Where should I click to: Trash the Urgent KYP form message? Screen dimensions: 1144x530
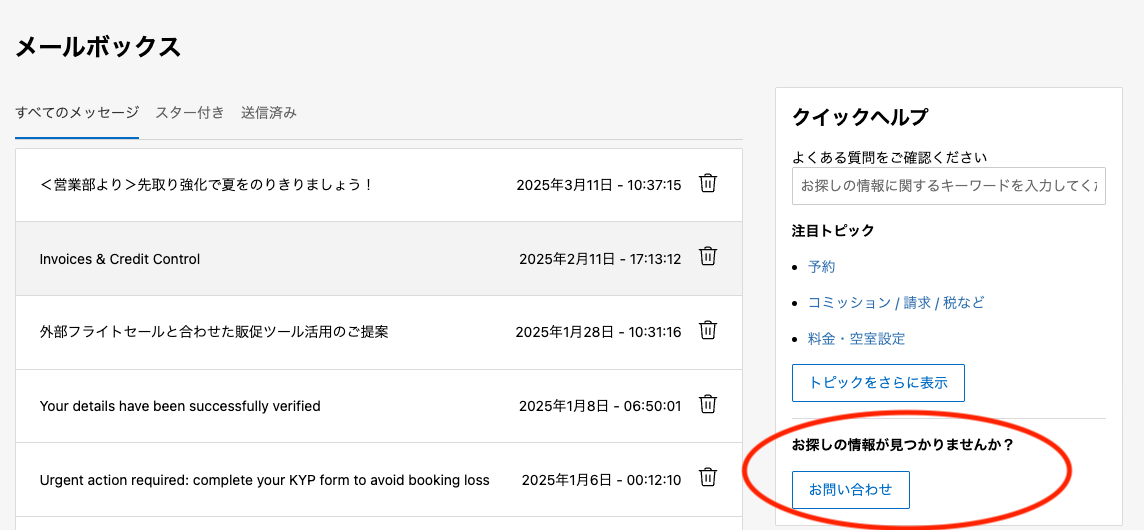tap(707, 478)
